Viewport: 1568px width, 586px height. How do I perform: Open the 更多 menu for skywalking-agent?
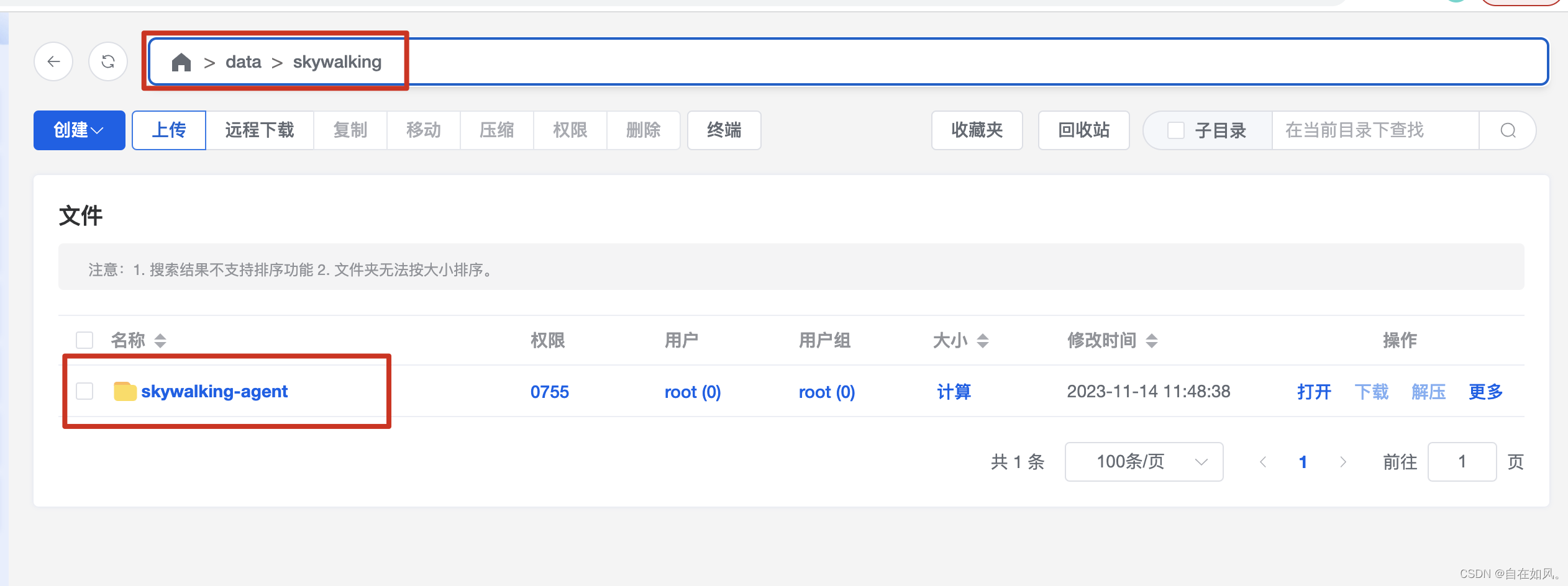1485,392
